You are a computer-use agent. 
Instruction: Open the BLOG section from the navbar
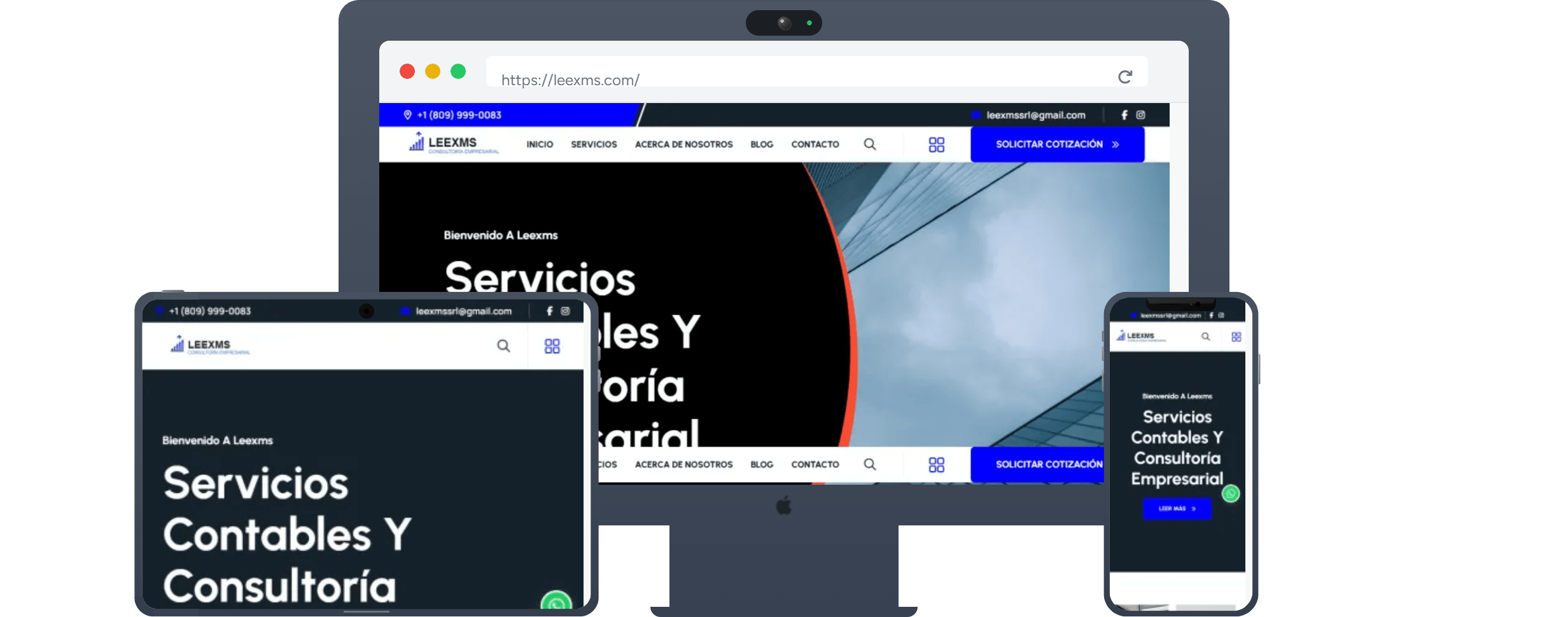coord(761,144)
